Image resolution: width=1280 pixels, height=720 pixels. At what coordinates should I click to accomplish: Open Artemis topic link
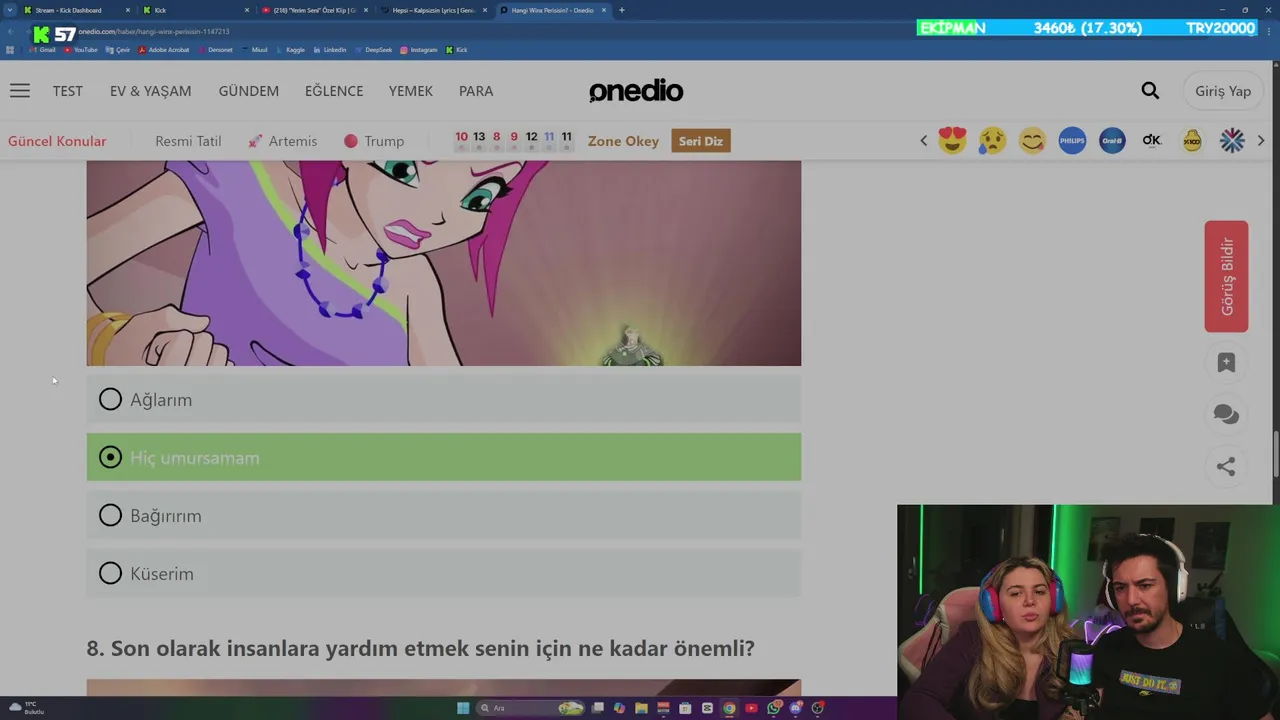(283, 141)
